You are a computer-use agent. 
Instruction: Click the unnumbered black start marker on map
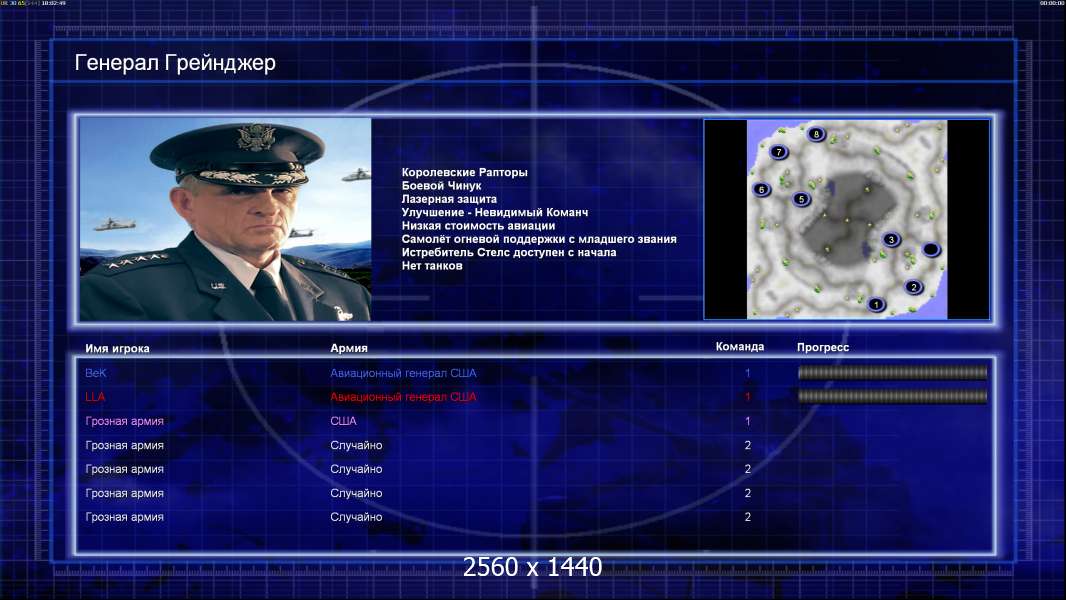(931, 250)
